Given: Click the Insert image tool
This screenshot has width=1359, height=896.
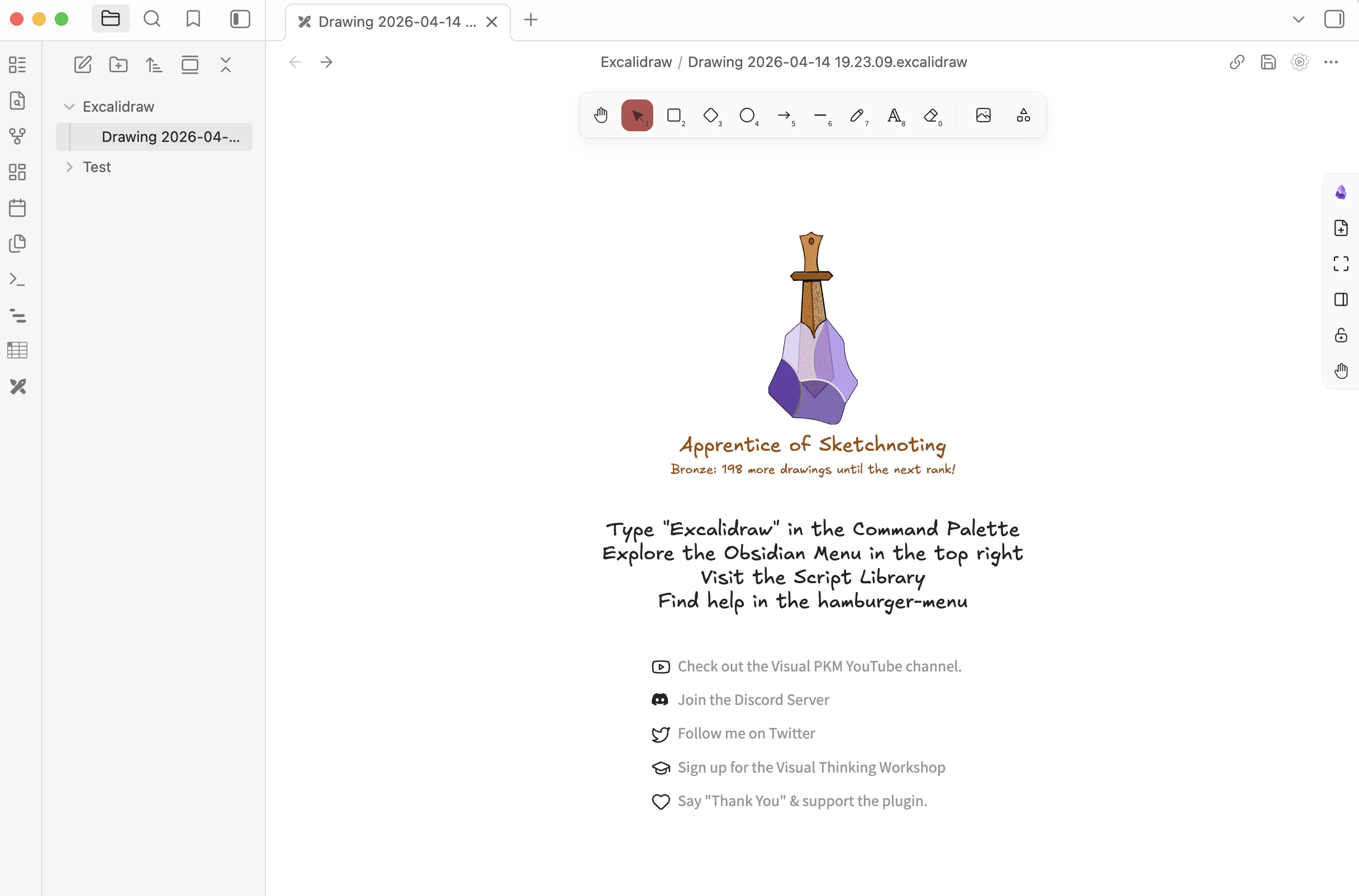Looking at the screenshot, I should pos(983,116).
